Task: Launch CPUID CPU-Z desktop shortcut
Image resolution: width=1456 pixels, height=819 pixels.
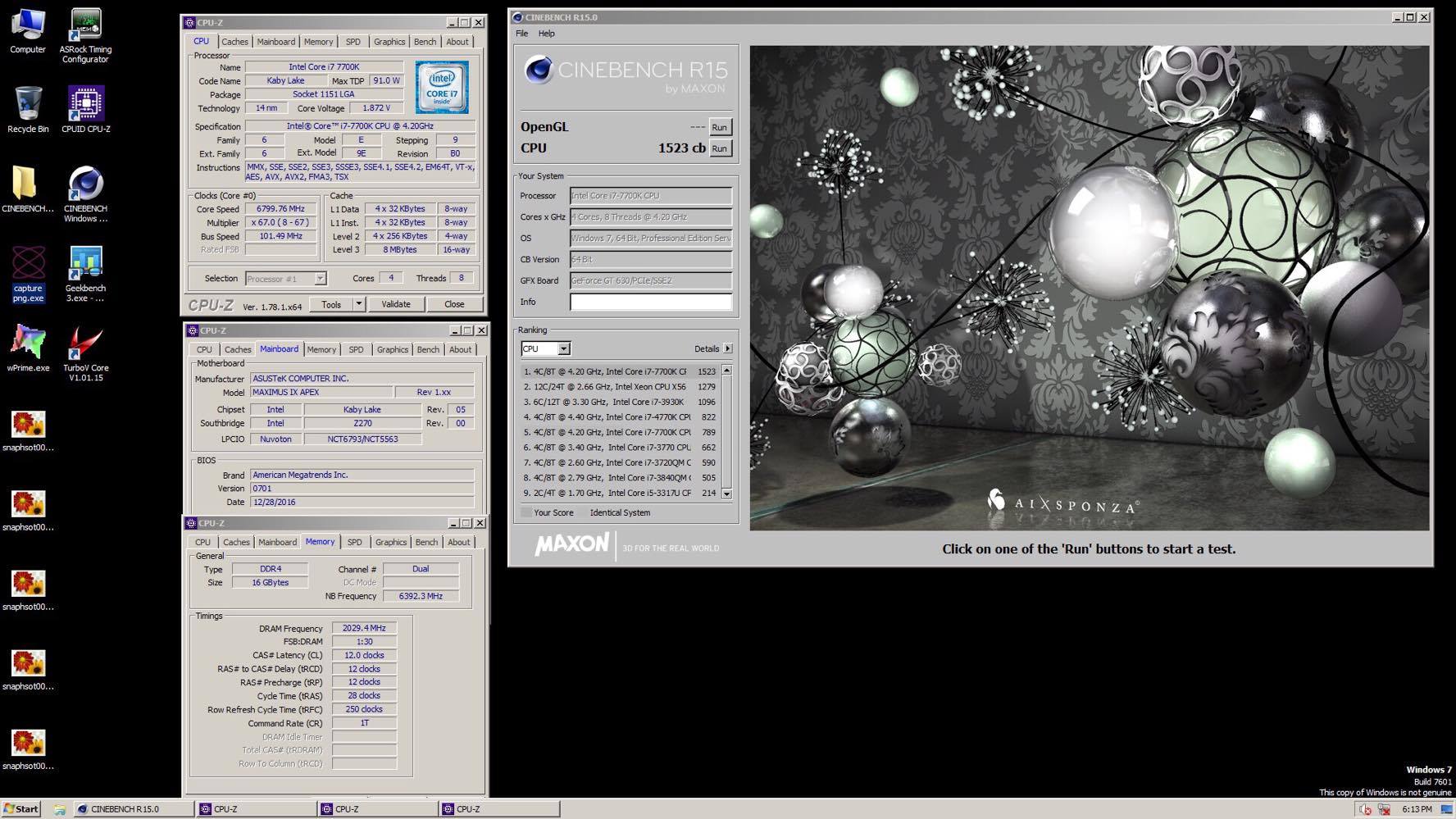Action: coord(85,109)
